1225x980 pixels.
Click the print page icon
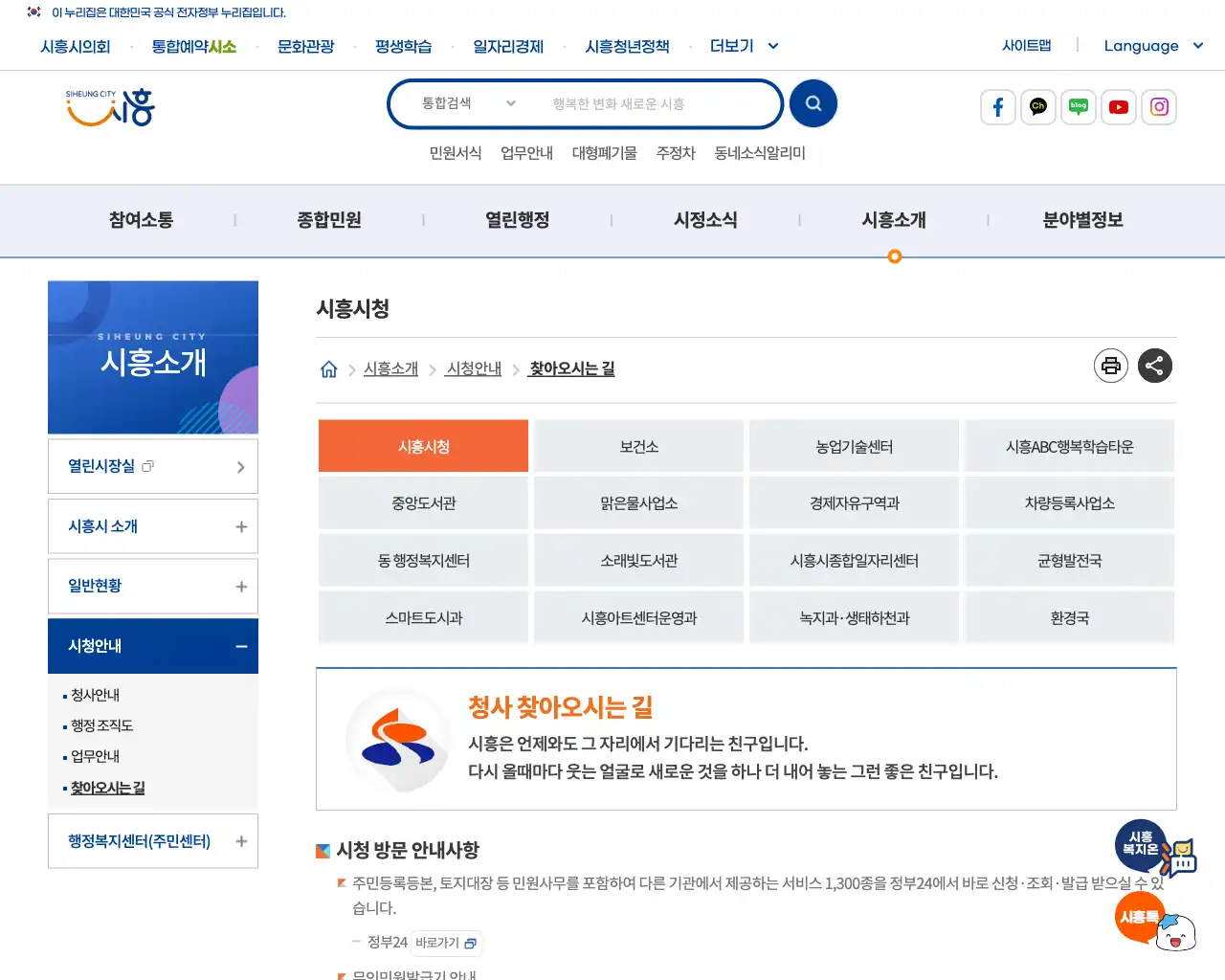coord(1111,366)
